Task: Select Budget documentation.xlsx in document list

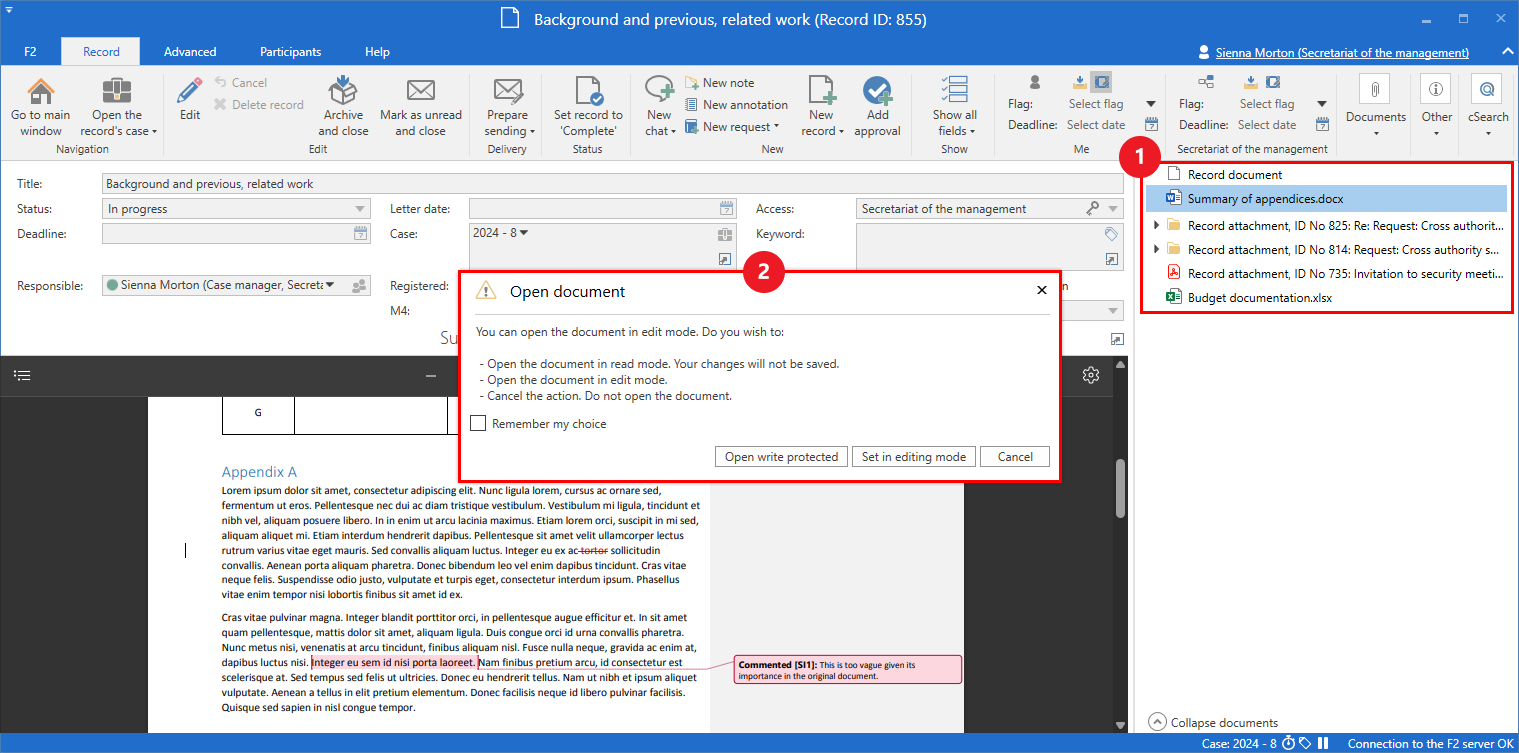Action: [x=1259, y=297]
